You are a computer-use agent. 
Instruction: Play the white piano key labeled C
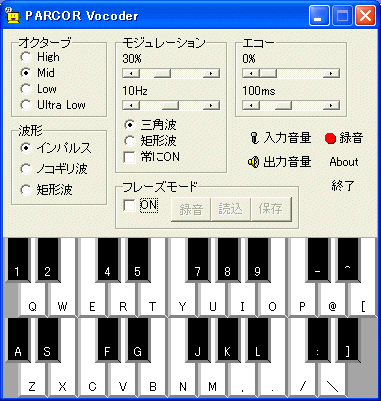point(92,380)
